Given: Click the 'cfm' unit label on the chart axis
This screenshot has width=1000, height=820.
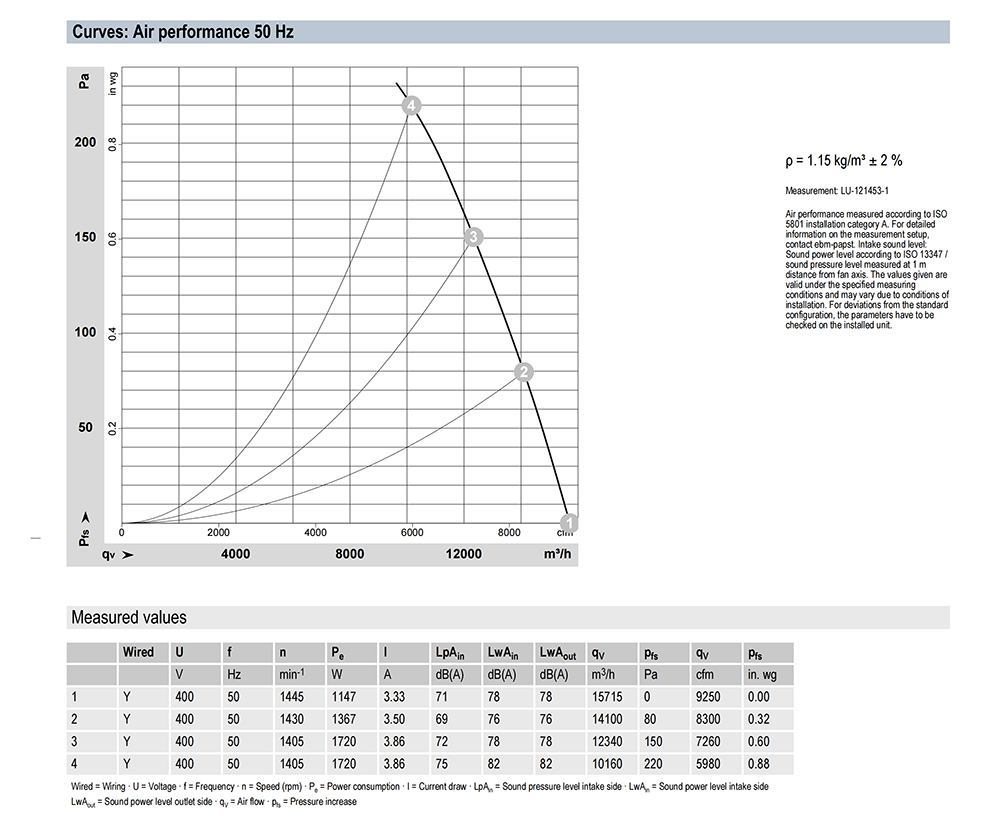Looking at the screenshot, I should pyautogui.click(x=564, y=533).
